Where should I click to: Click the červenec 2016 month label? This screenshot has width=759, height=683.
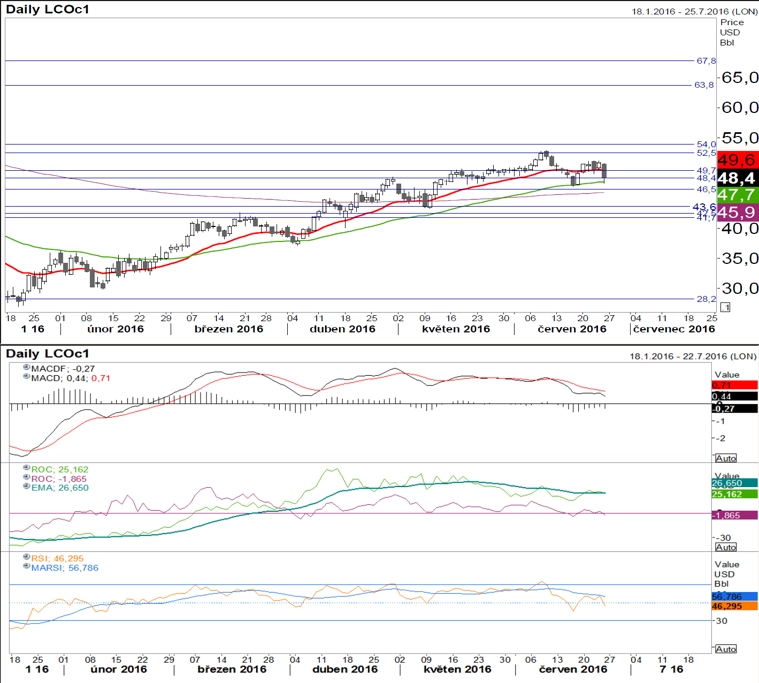tap(674, 329)
